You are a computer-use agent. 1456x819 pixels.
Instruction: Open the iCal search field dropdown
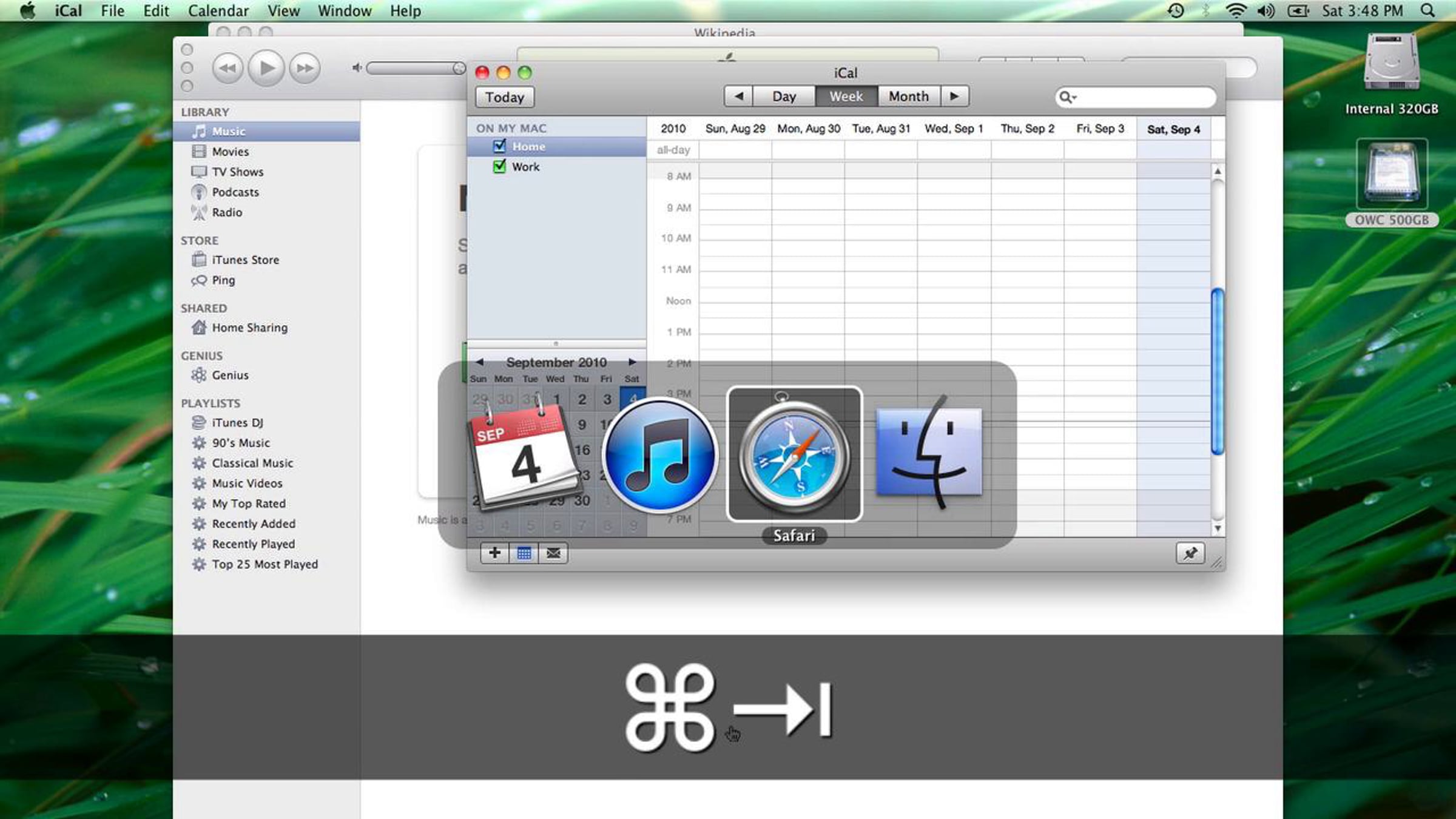coord(1068,97)
